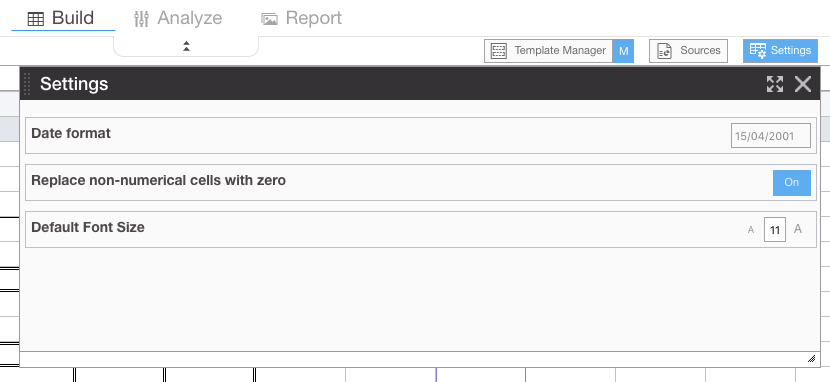
Task: Click the Sources document icon
Action: (x=664, y=51)
